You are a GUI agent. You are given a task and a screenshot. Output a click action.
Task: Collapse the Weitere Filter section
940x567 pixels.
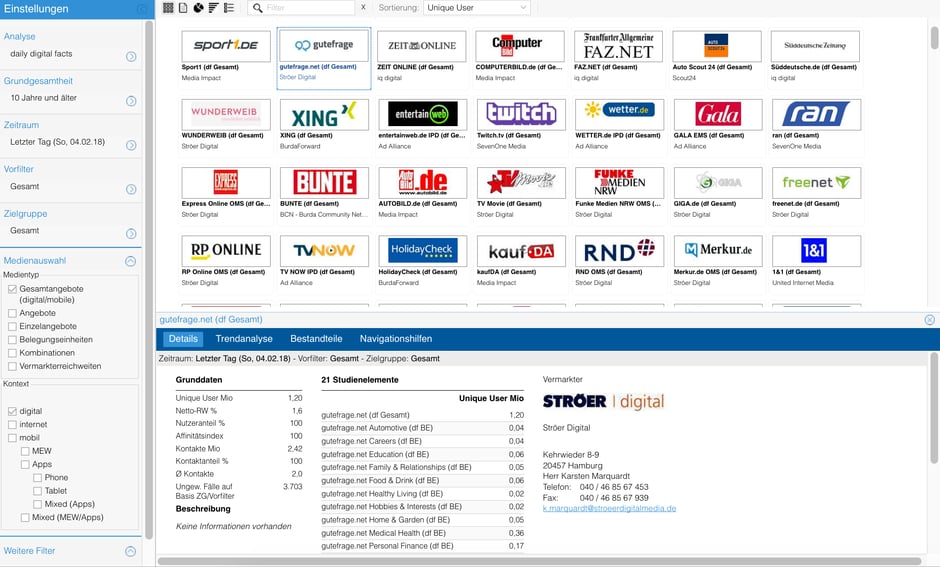(130, 551)
